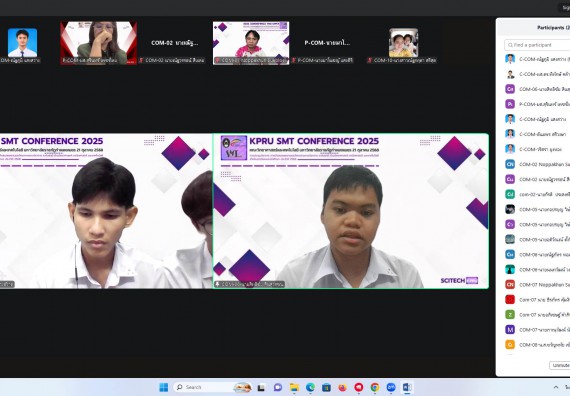Open Microsoft Store from the taskbar

coord(326,388)
